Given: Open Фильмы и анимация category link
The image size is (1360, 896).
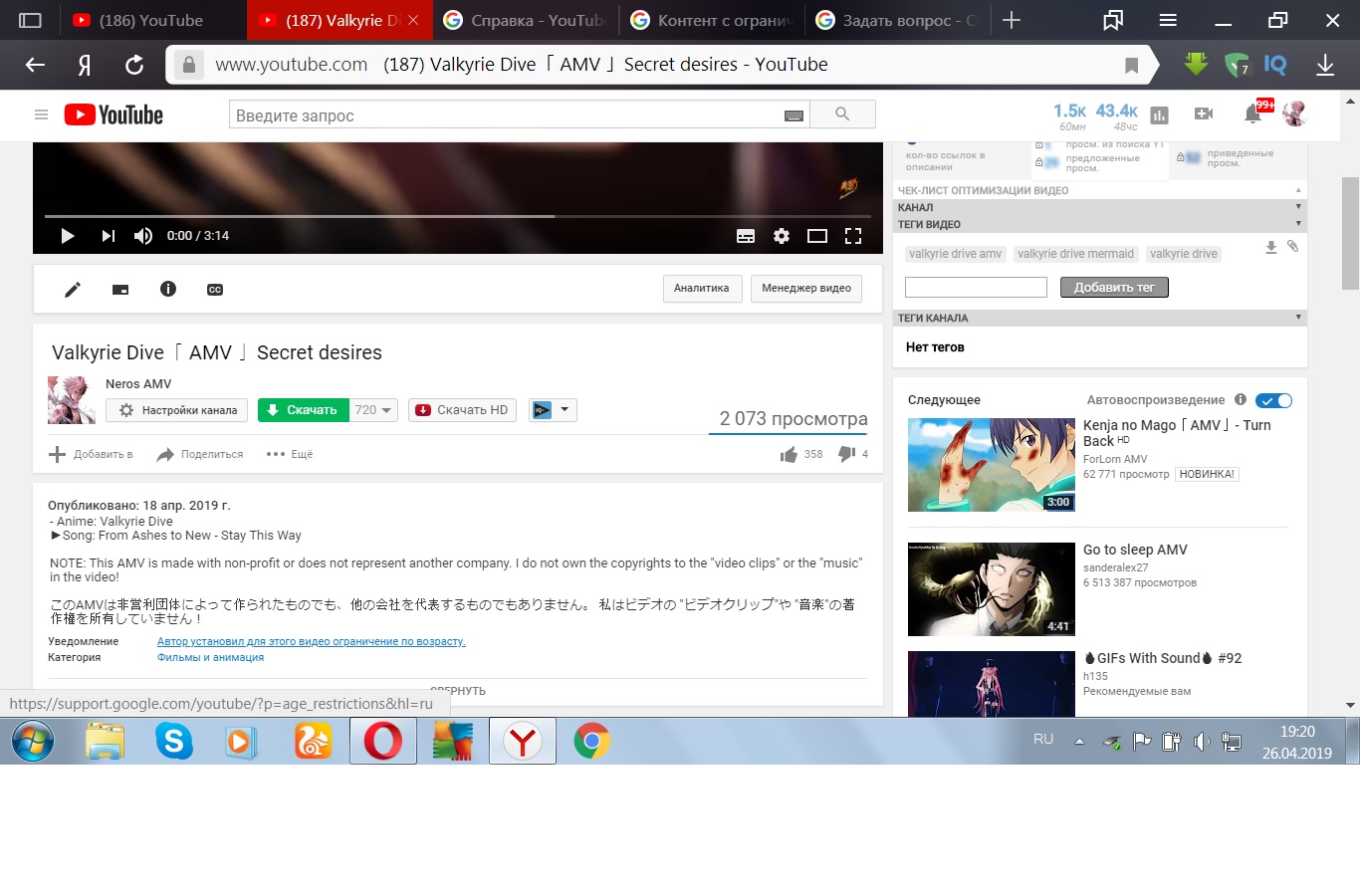Looking at the screenshot, I should coord(211,658).
